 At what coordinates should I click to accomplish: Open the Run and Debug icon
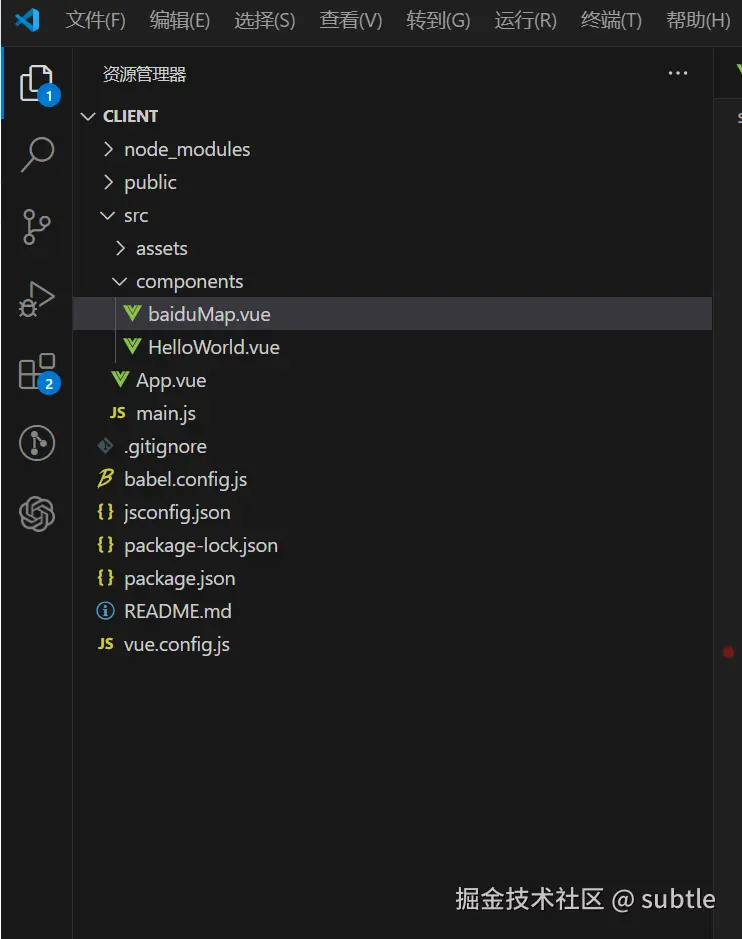pos(37,299)
